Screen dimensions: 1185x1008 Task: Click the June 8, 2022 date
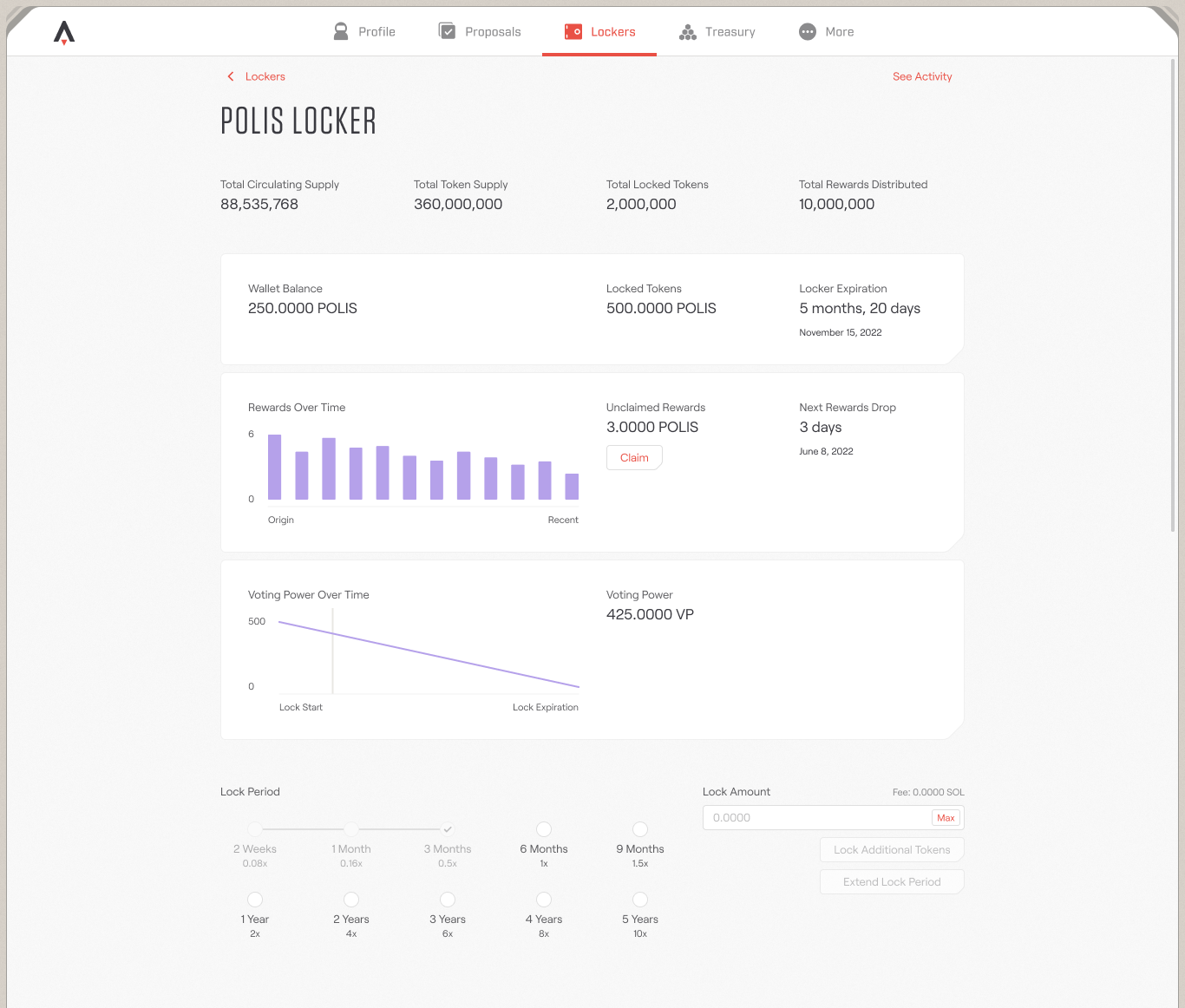click(x=826, y=451)
